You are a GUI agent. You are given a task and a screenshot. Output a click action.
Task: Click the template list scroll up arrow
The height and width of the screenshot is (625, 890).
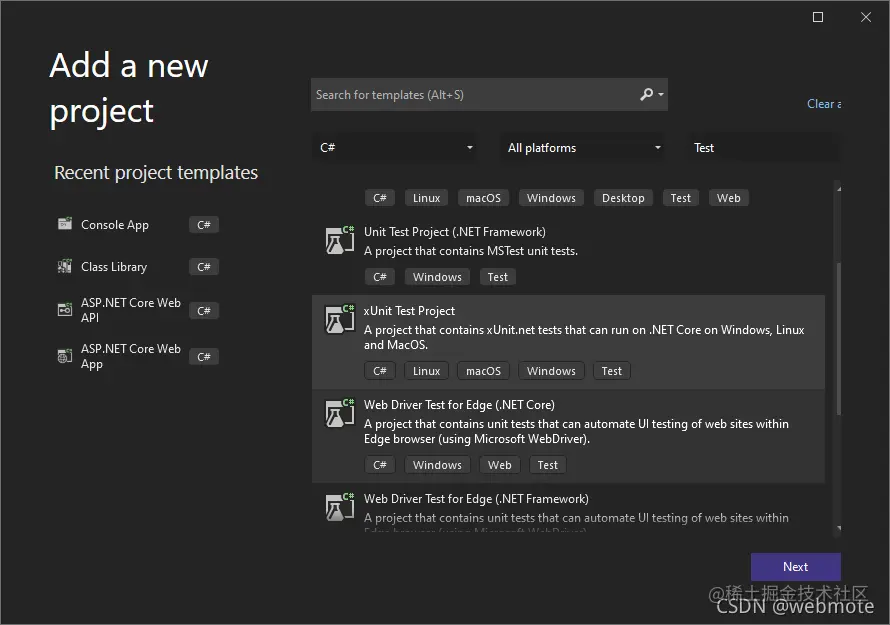(838, 188)
